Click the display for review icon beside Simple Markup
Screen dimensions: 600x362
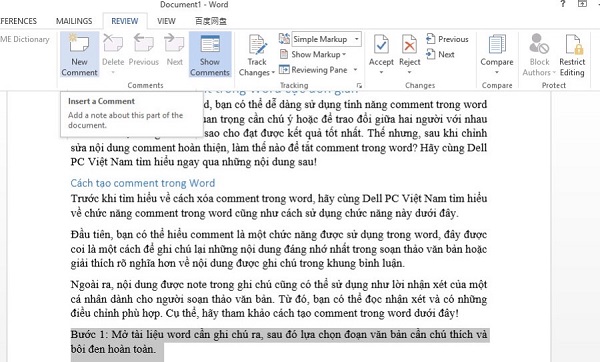(x=284, y=39)
